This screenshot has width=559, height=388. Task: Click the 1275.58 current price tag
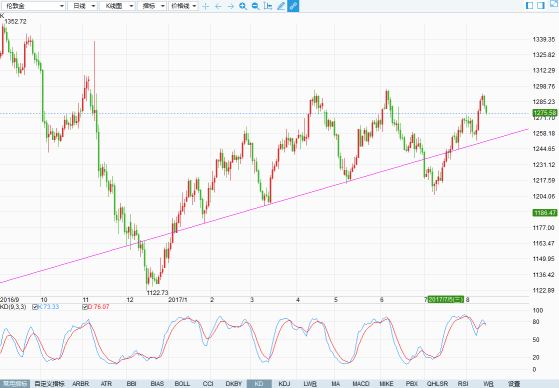point(545,113)
